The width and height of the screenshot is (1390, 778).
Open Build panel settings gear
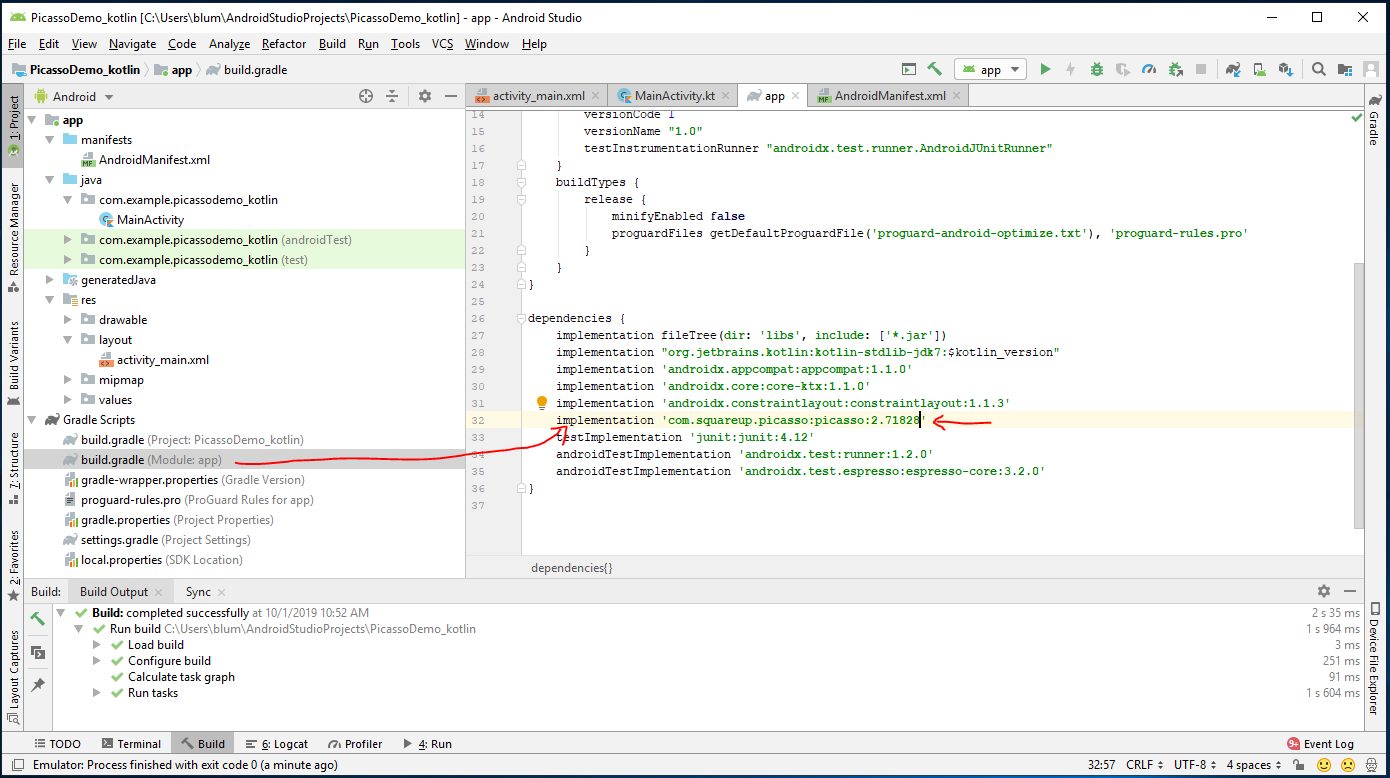click(x=1324, y=591)
